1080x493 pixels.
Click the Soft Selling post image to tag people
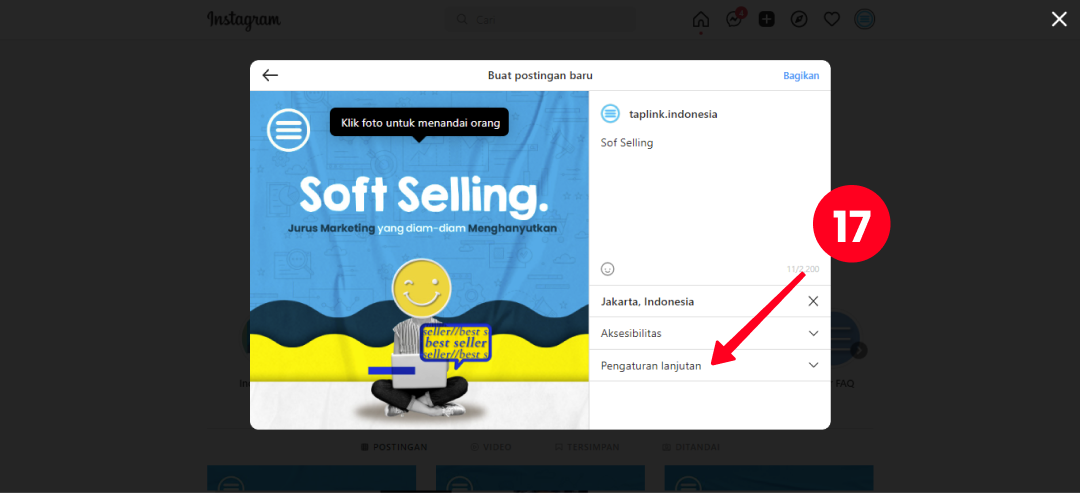(x=419, y=260)
